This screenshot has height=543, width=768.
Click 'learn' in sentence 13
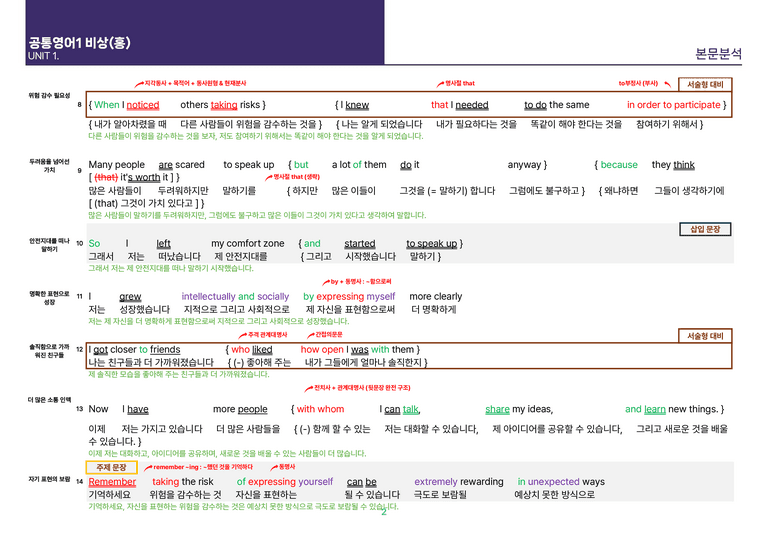tap(655, 409)
